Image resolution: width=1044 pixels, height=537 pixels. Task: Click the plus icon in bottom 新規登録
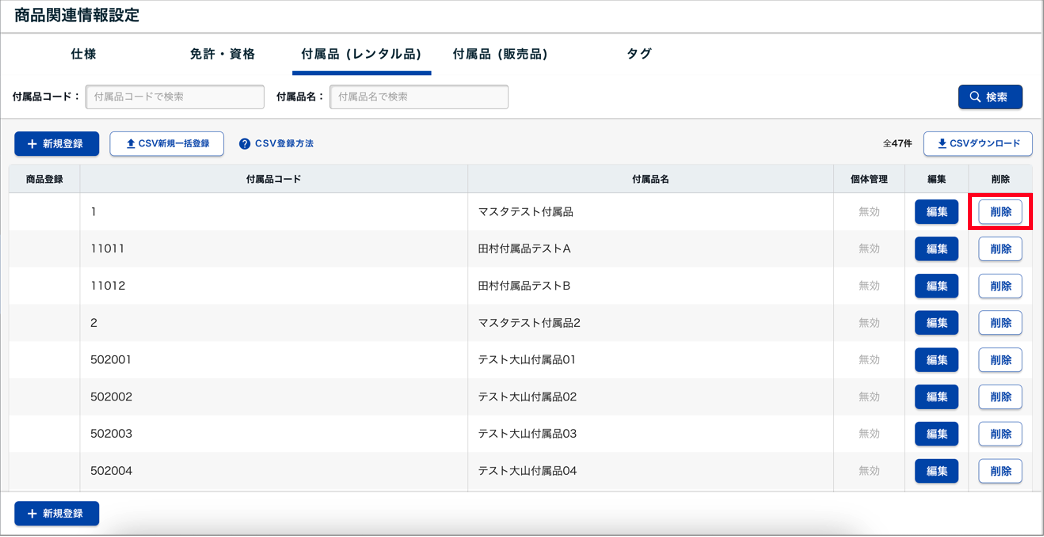point(32,513)
